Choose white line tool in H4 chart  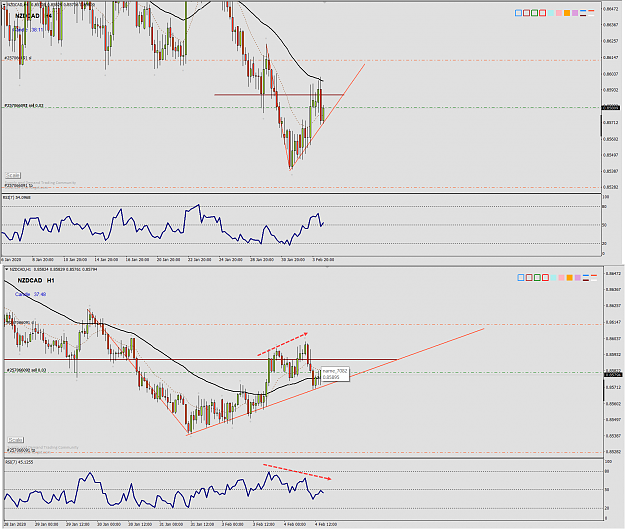click(x=591, y=16)
